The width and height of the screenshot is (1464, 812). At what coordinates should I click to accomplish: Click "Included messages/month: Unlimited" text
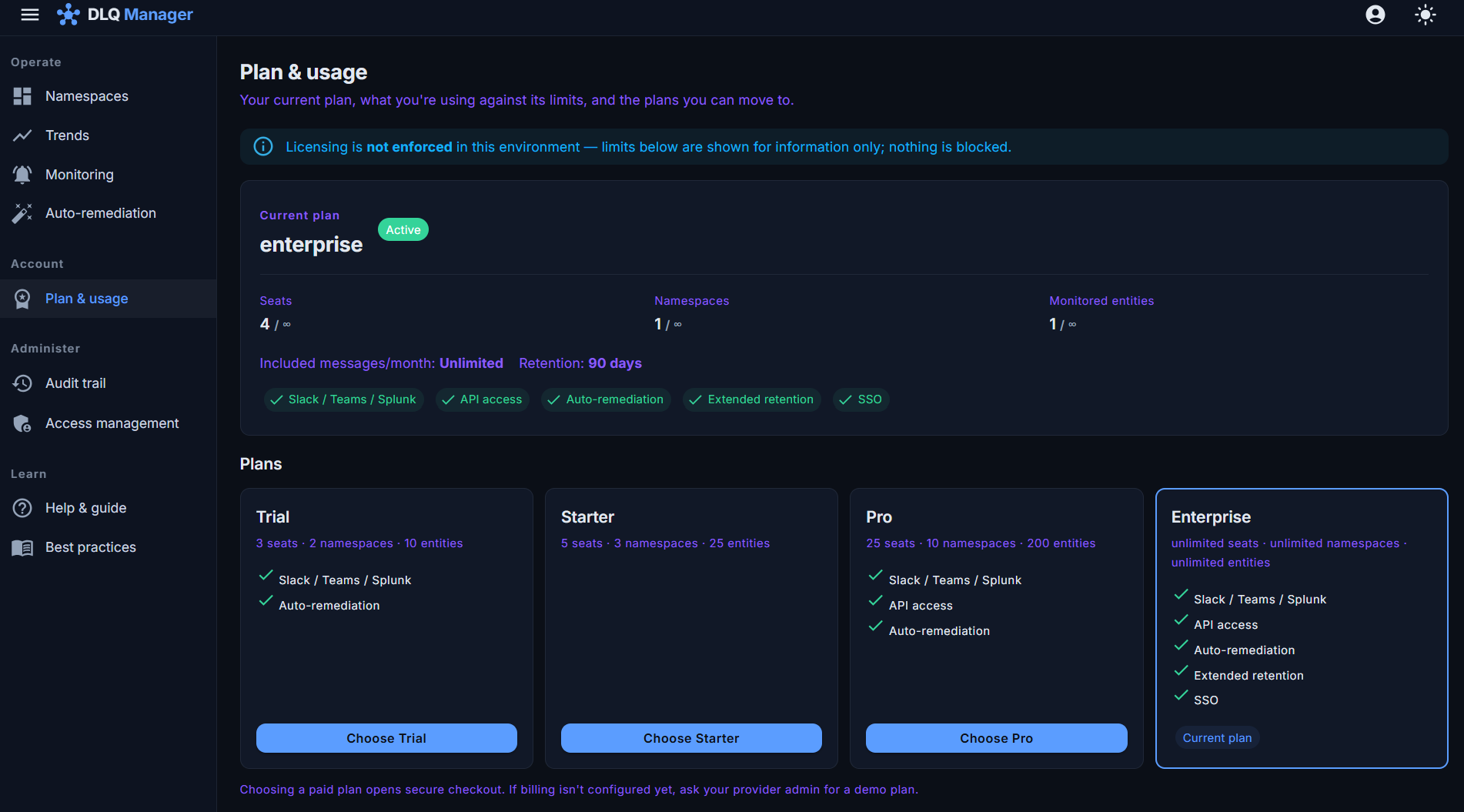[381, 363]
